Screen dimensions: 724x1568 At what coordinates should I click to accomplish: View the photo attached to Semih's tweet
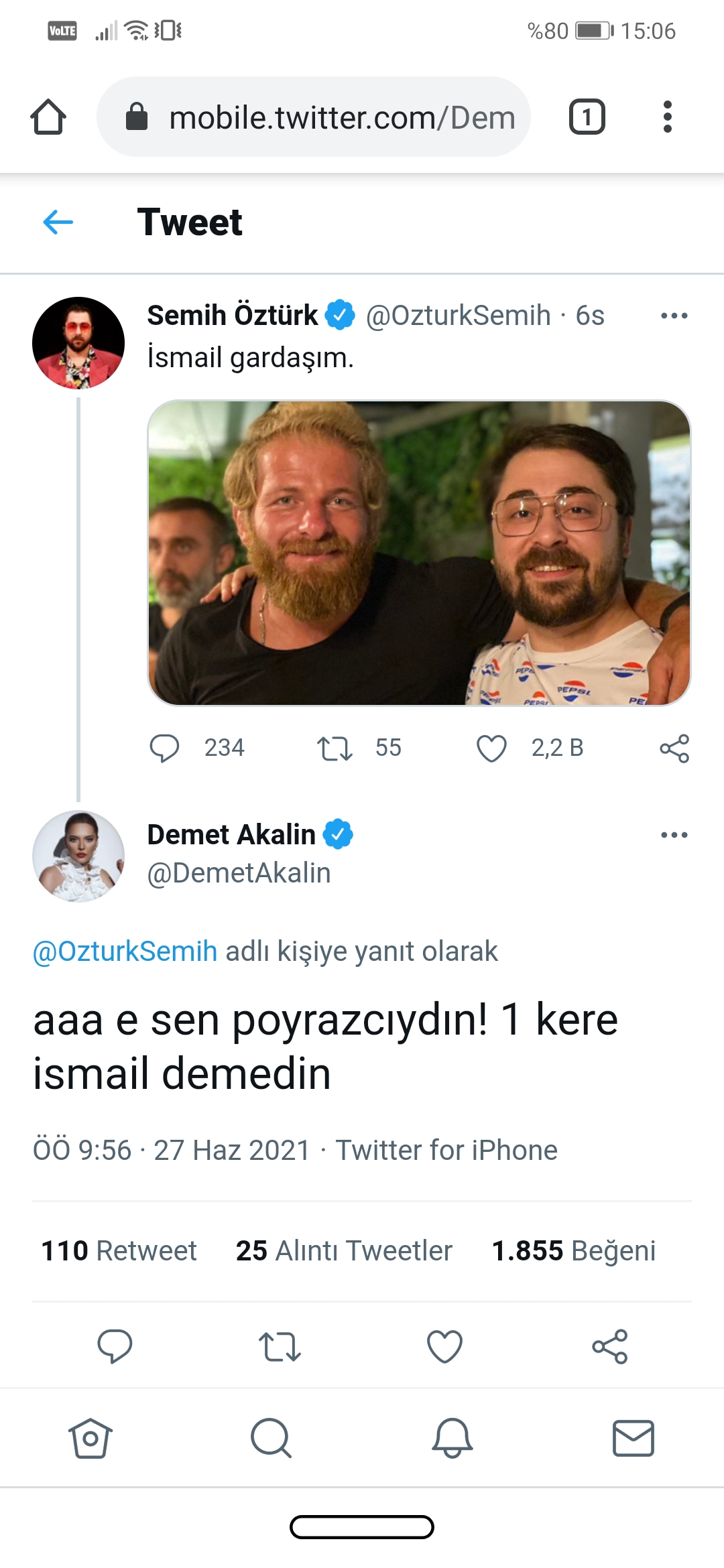(419, 553)
